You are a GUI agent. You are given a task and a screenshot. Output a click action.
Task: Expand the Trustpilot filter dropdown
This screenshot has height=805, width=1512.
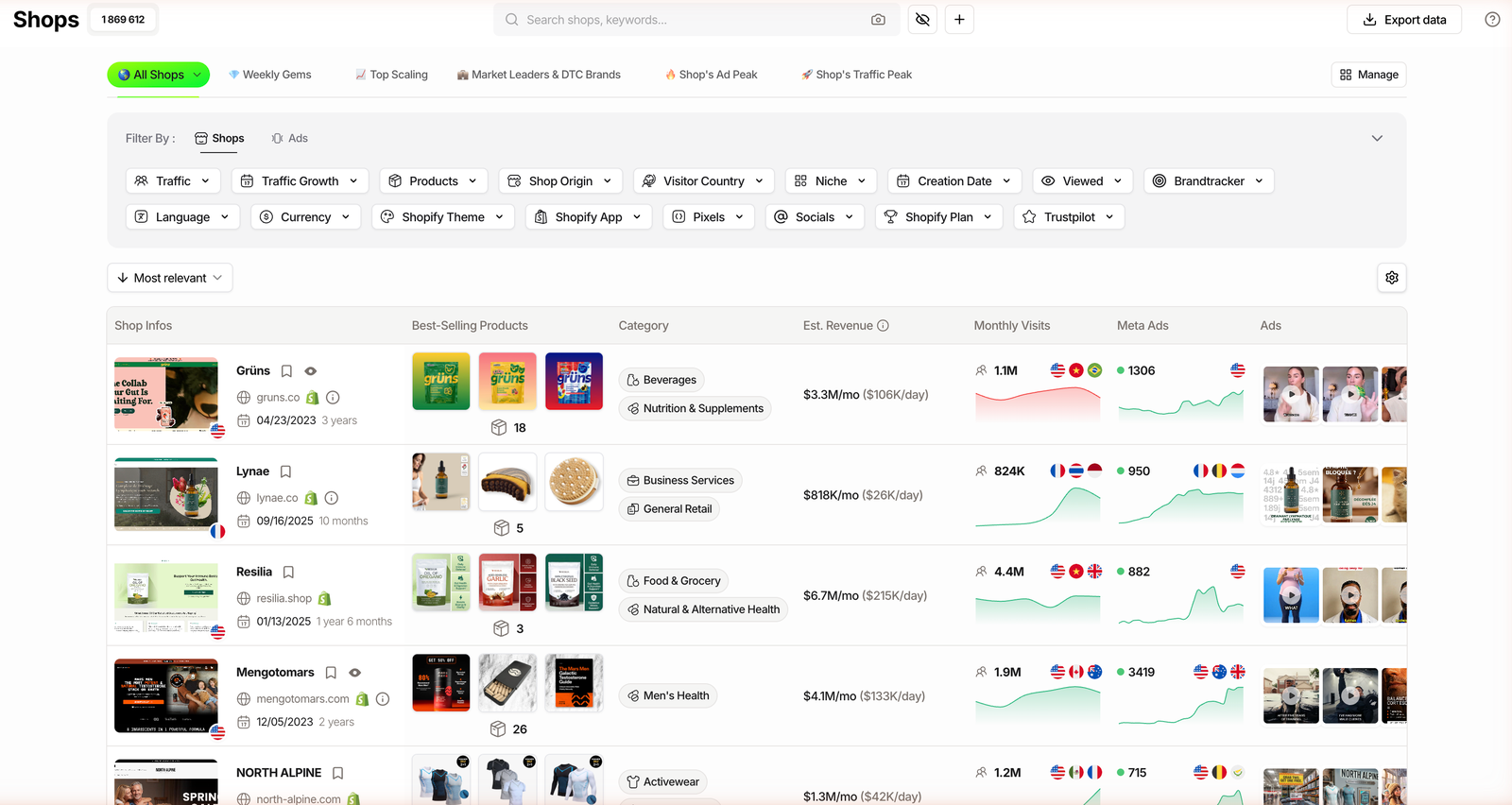coord(1069,217)
